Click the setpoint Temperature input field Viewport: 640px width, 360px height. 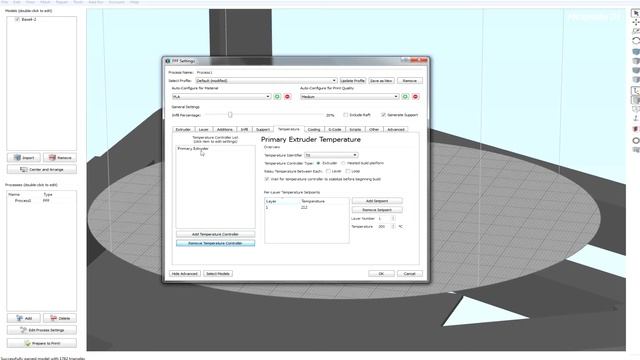384,226
